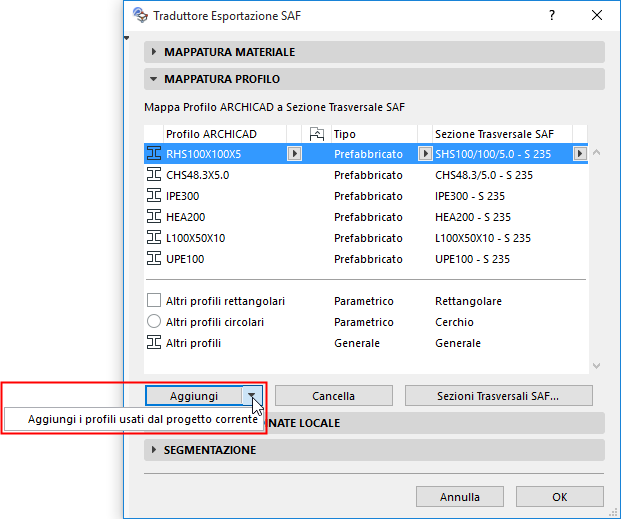This screenshot has height=519, width=621.
Task: Click the profile icon beside CHS48.3X5.0
Action: click(x=154, y=175)
